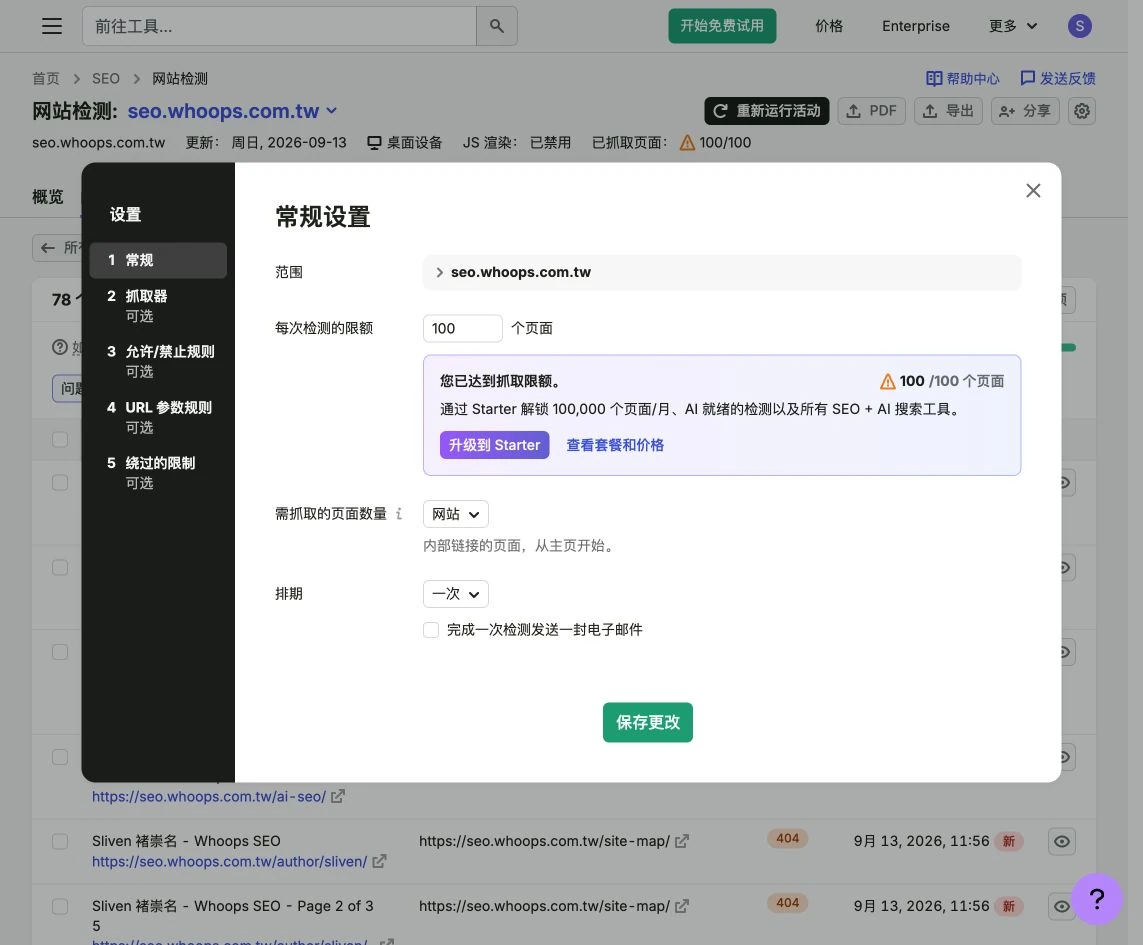The width and height of the screenshot is (1143, 945).
Task: Click the 分享 button
Action: [x=1024, y=111]
